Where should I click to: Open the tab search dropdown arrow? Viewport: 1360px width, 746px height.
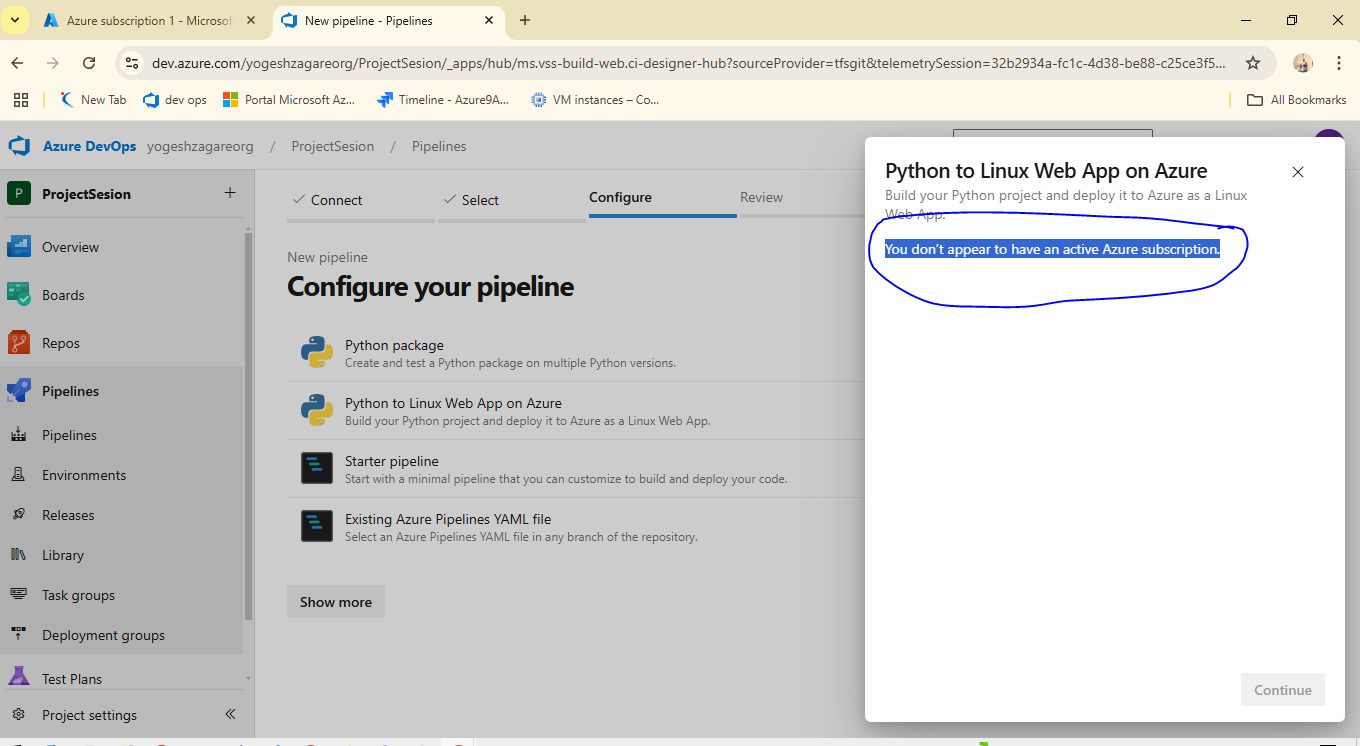14,20
